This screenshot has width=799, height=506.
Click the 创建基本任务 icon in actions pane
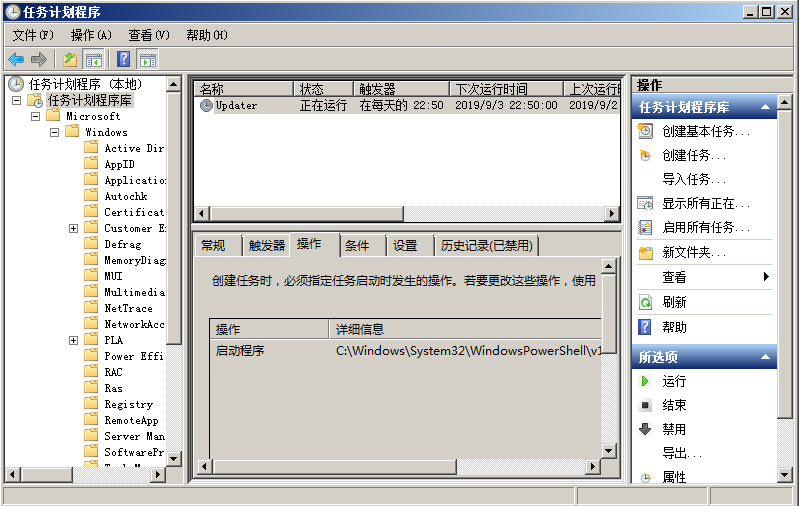click(646, 131)
